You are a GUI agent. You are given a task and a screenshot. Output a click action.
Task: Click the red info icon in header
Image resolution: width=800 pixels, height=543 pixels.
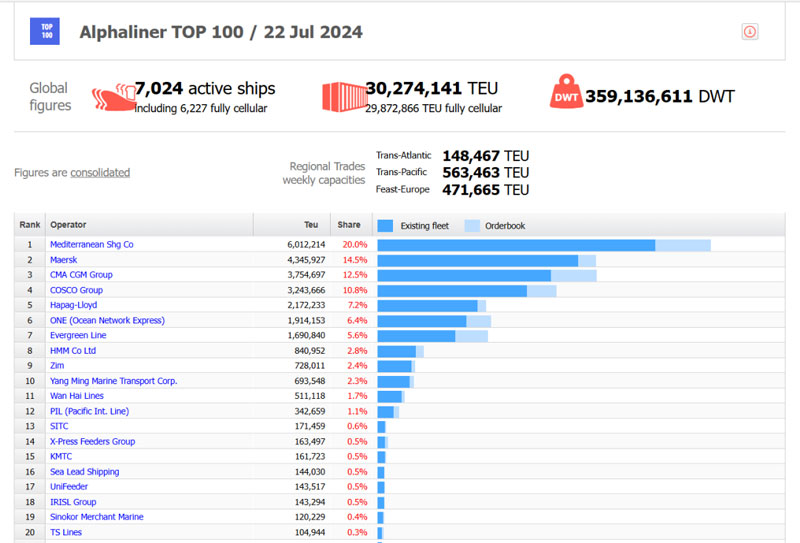coord(750,32)
